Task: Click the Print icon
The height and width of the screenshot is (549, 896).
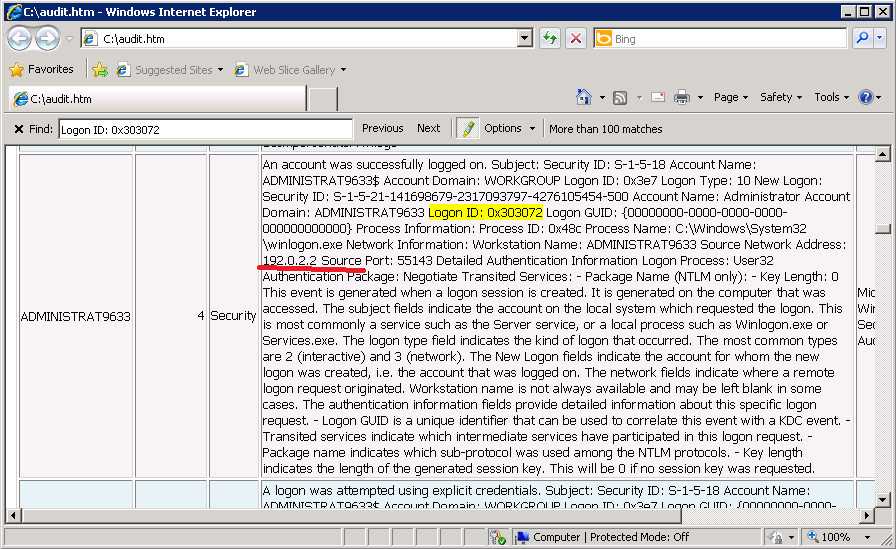Action: click(x=682, y=97)
